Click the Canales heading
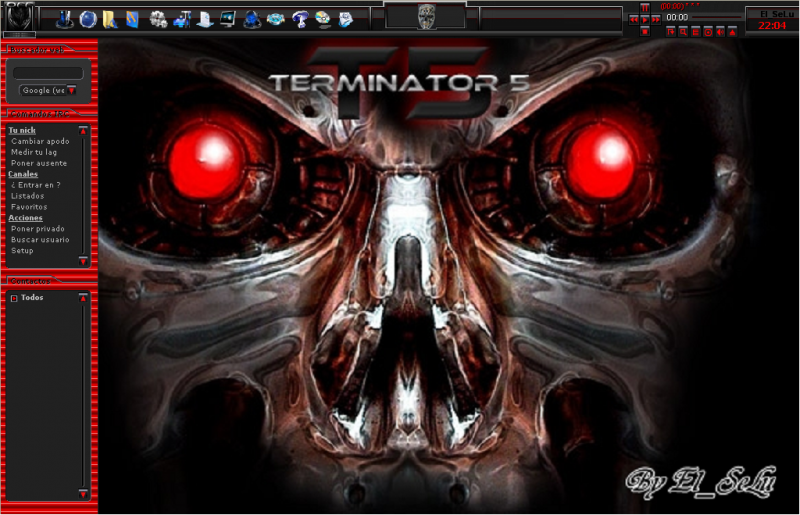The height and width of the screenshot is (515, 800). pos(23,174)
